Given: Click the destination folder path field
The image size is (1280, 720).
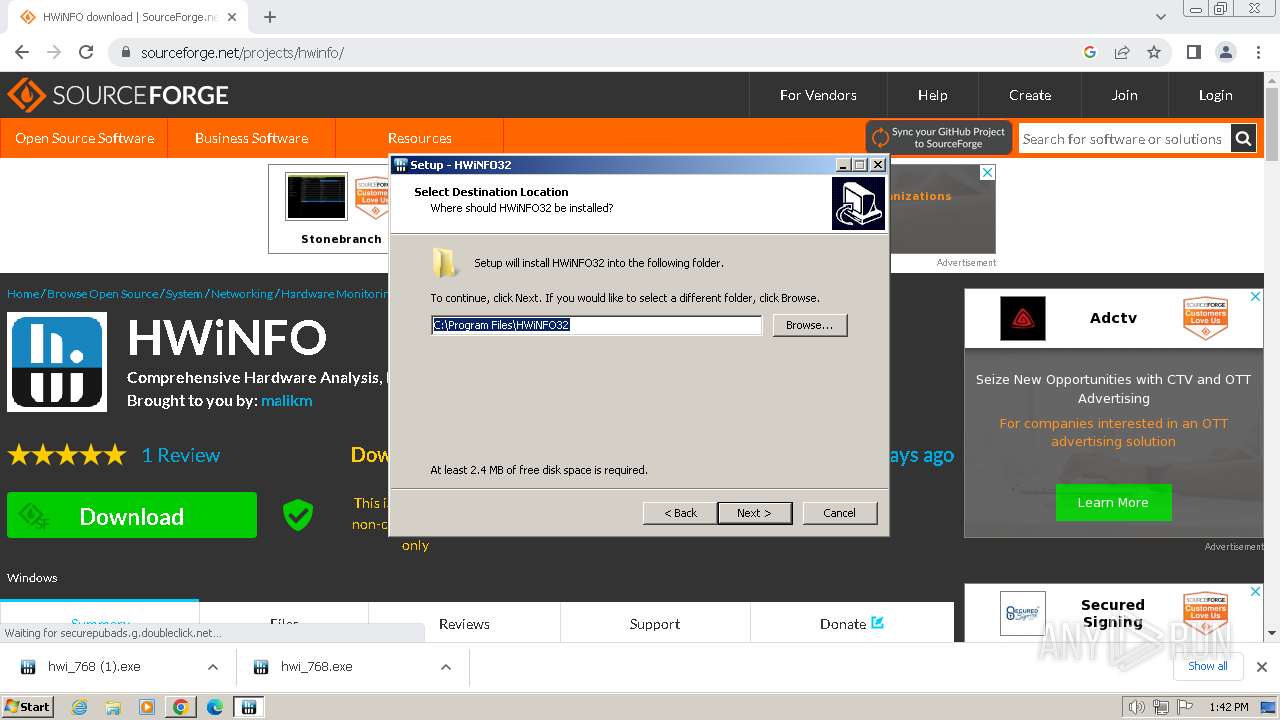Looking at the screenshot, I should point(596,325).
